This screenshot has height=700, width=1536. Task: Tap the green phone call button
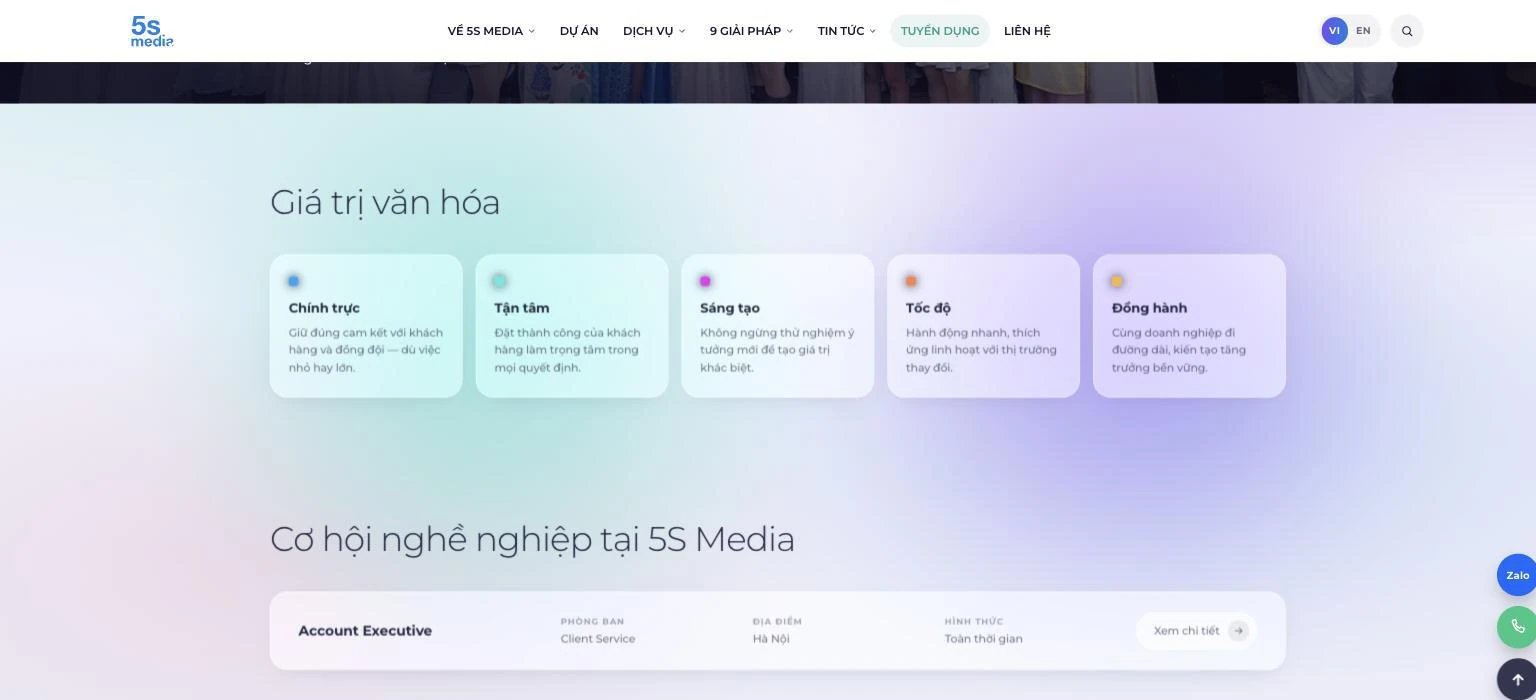pyautogui.click(x=1517, y=626)
